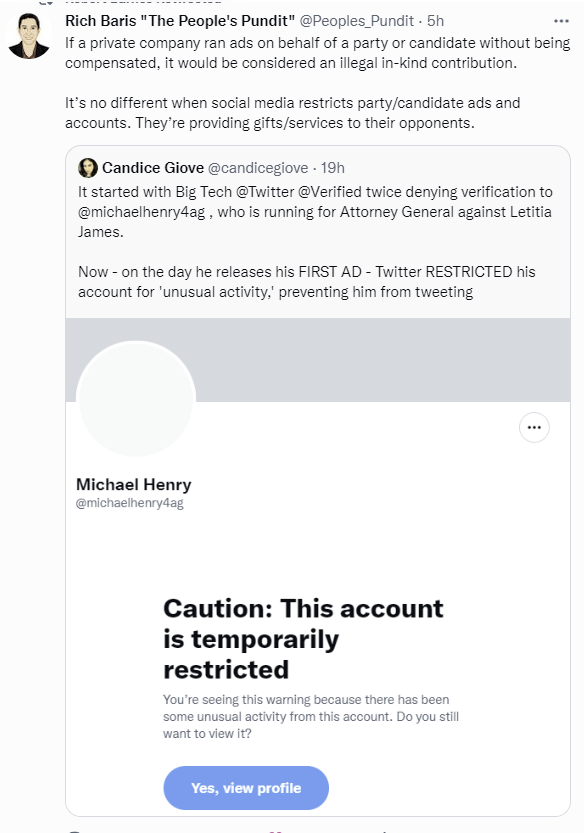Click the Yes, view profile button
This screenshot has width=584, height=833.
point(246,788)
